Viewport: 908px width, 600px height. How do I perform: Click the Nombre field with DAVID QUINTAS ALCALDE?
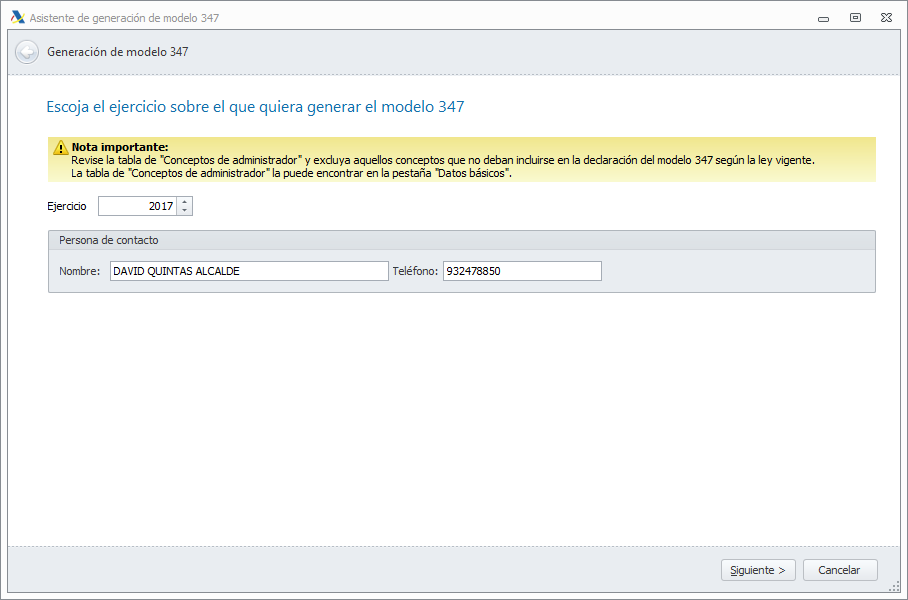click(249, 271)
